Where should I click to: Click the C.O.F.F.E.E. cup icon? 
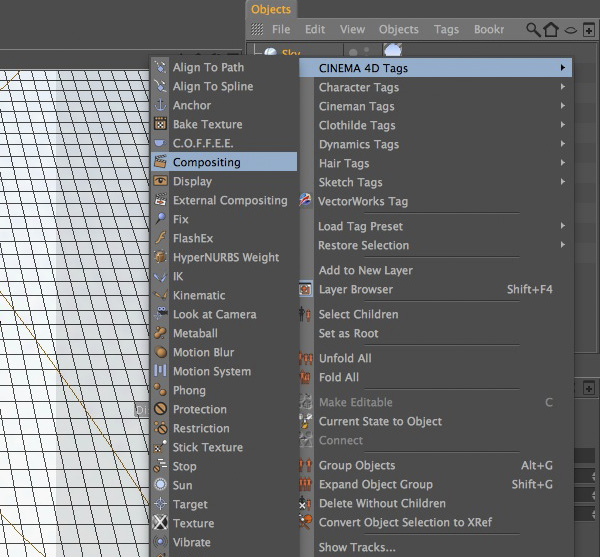pos(160,143)
